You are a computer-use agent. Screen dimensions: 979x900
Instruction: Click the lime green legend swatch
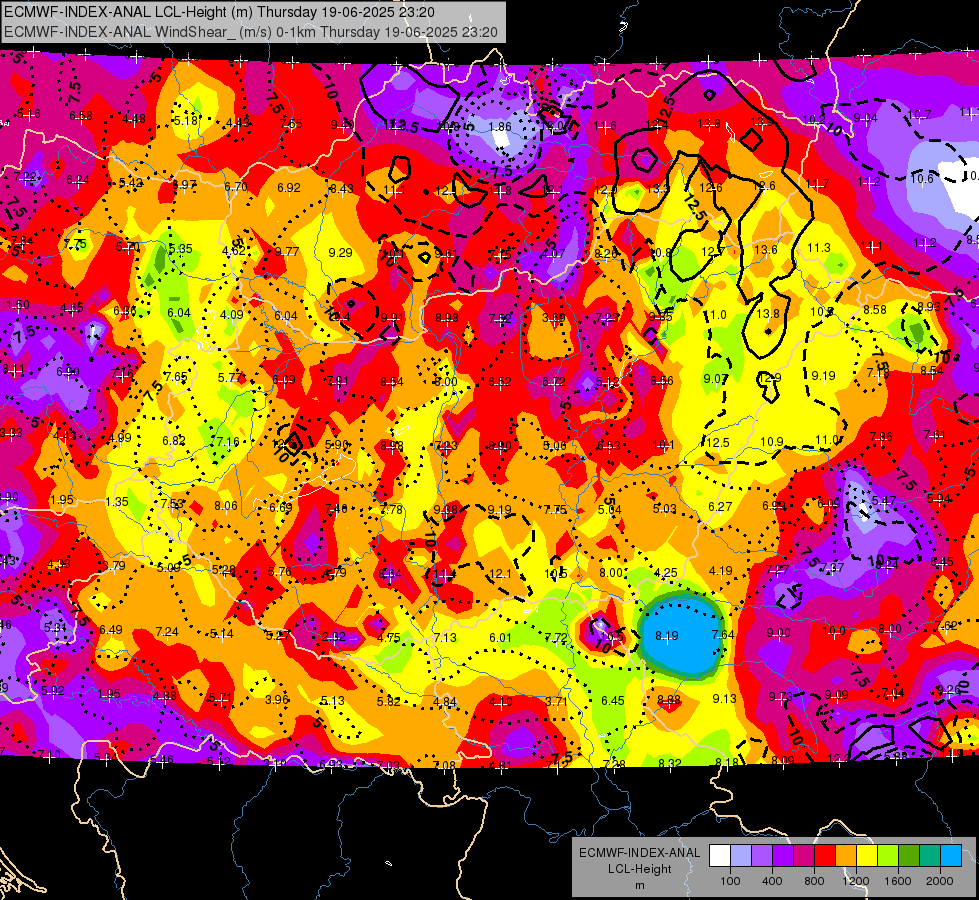coord(887,856)
